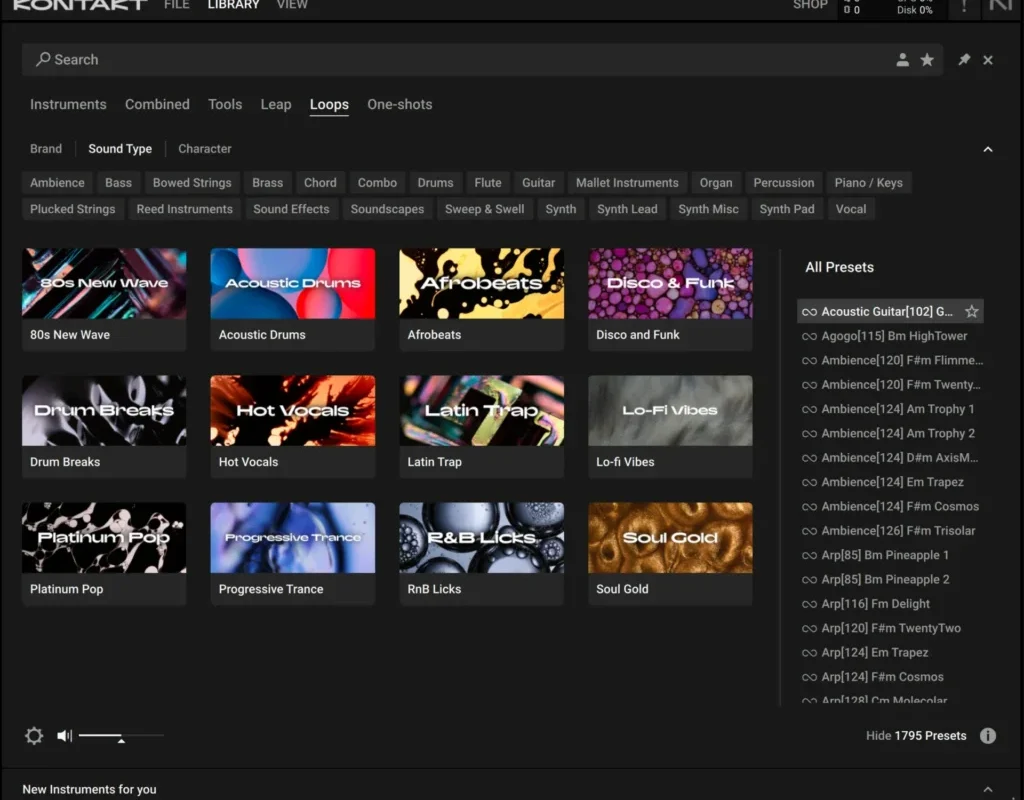Select the Brand filter category

point(46,149)
